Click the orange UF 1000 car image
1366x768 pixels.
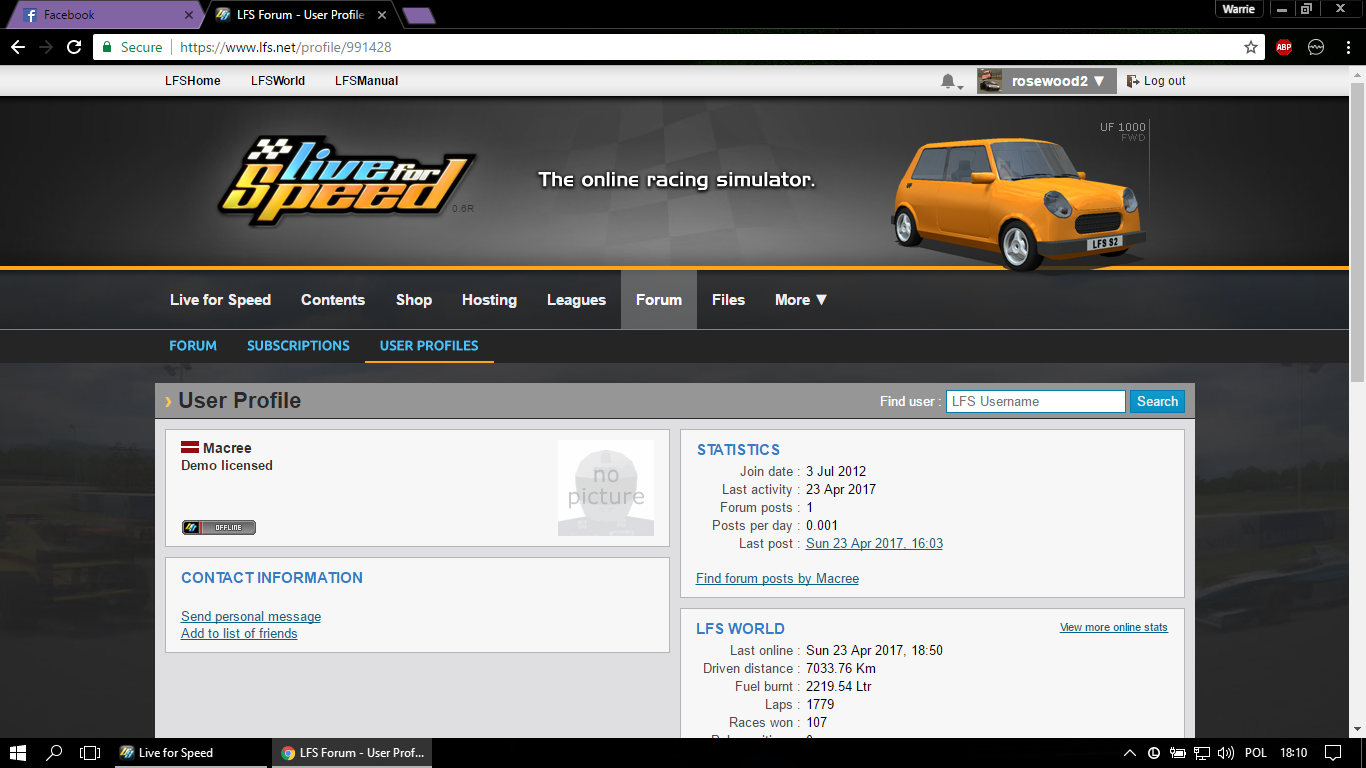(x=1018, y=203)
